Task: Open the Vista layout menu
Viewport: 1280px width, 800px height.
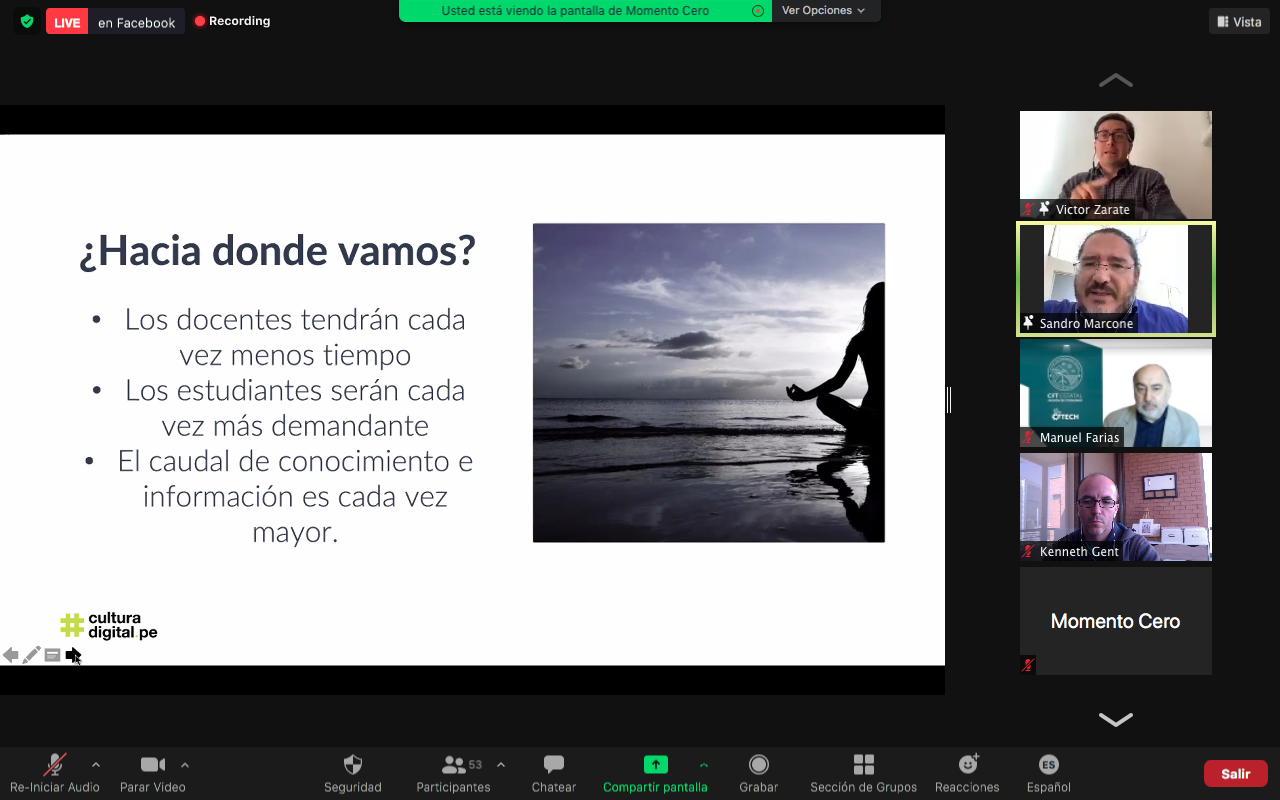Action: click(x=1239, y=22)
